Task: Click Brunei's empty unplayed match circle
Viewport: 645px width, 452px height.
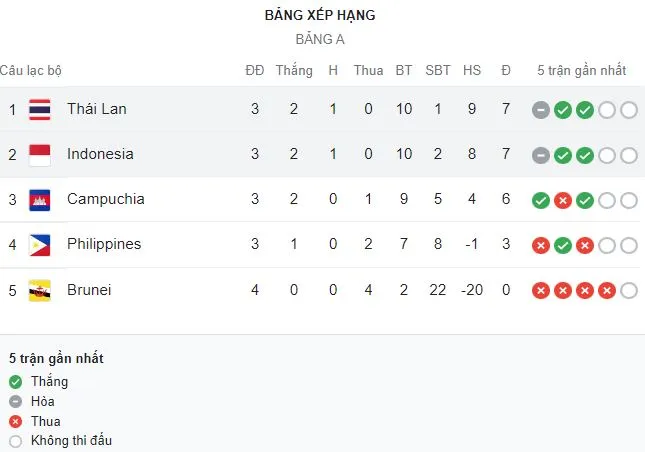Action: pos(629,291)
